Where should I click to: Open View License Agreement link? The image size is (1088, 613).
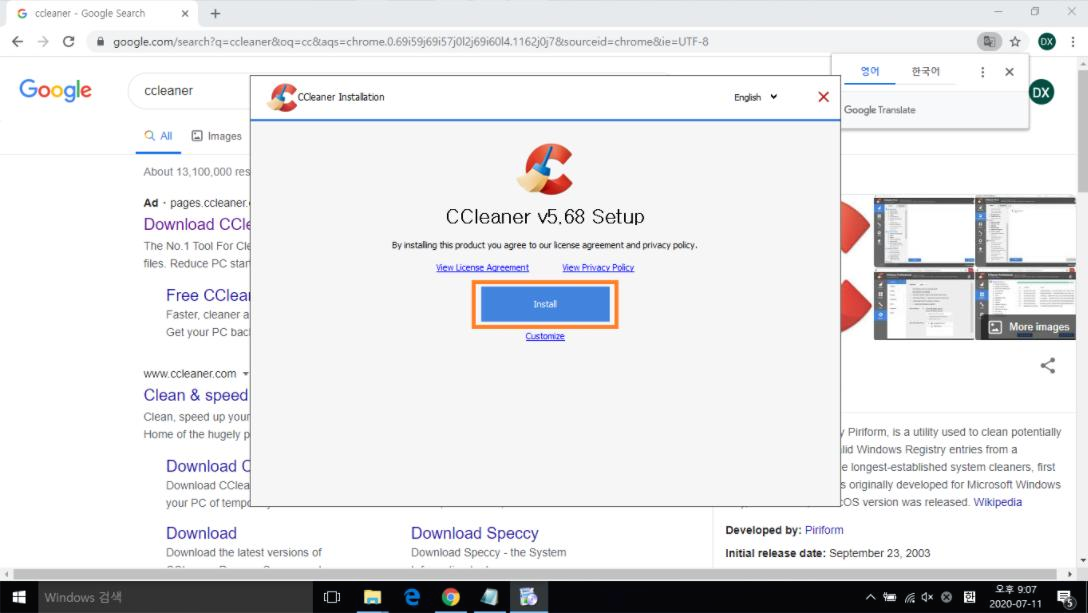point(482,267)
